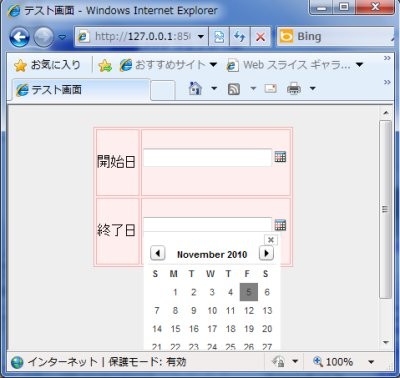The width and height of the screenshot is (400, 378).
Task: Click the 保護モード: 有効 status text
Action: click(x=147, y=362)
